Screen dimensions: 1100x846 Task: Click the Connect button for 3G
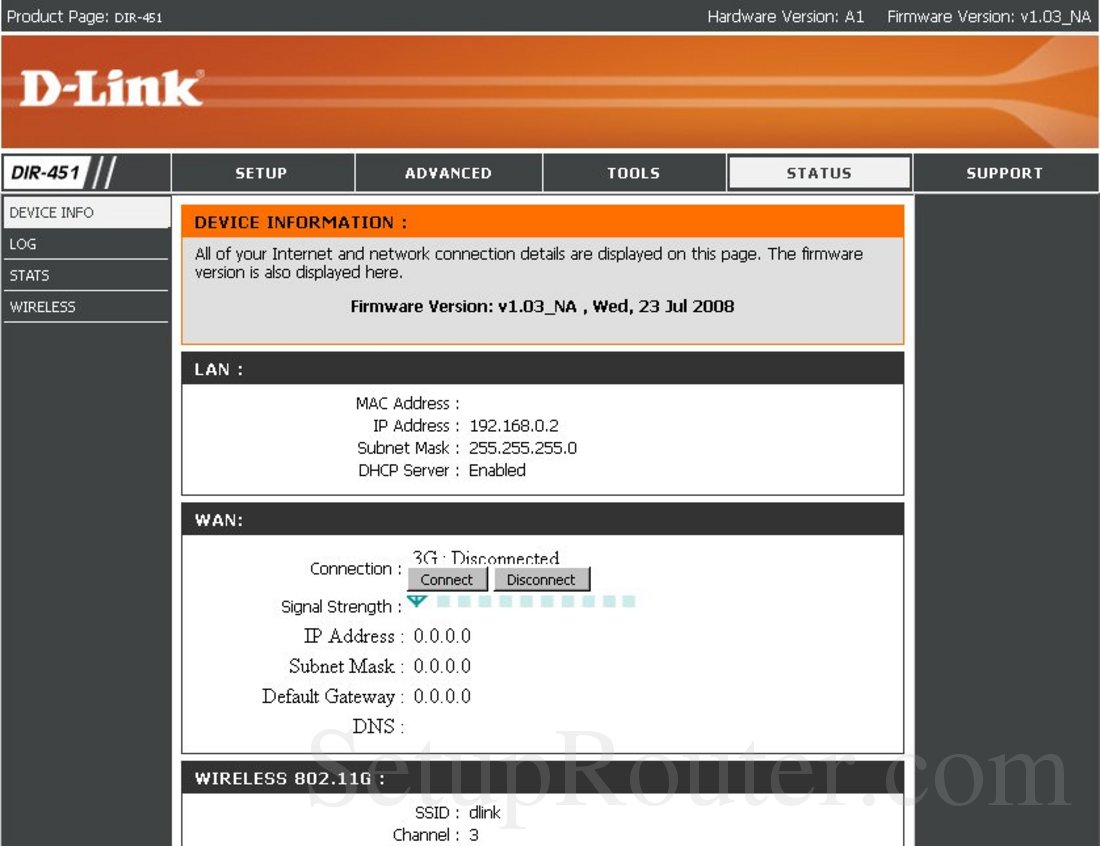447,579
